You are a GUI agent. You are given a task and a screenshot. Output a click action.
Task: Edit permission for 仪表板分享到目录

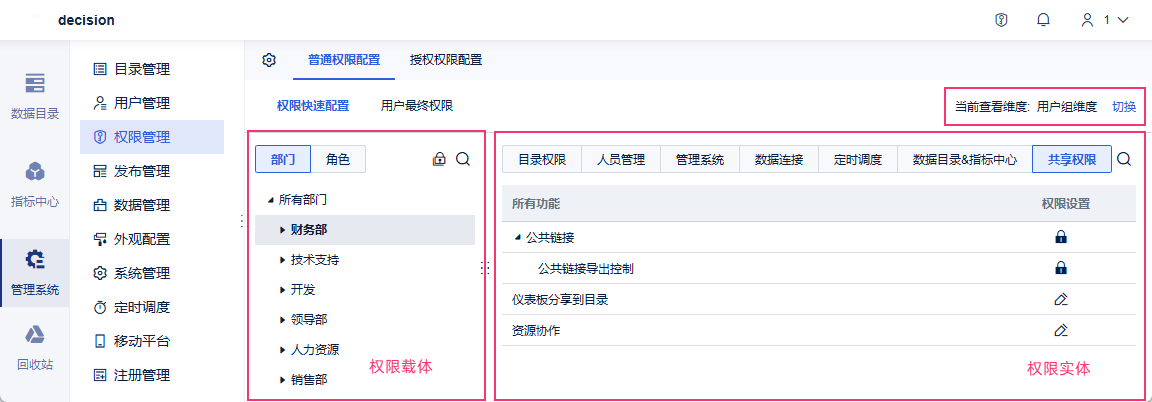[x=1061, y=299]
